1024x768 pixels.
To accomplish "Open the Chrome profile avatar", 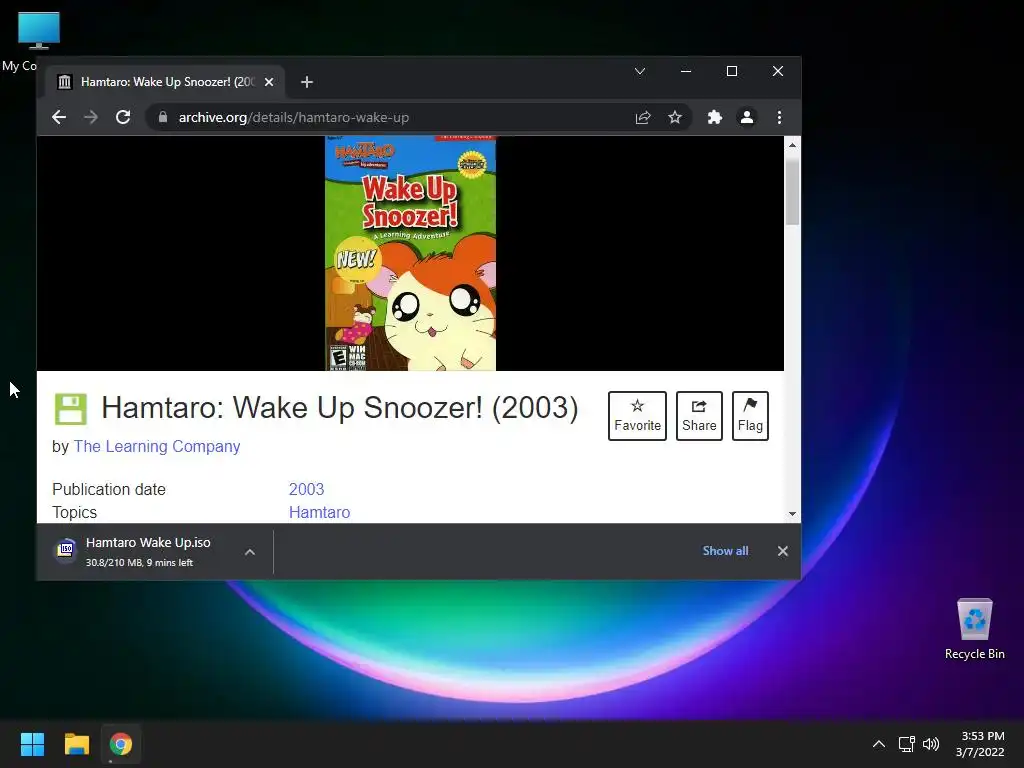I will pos(746,118).
